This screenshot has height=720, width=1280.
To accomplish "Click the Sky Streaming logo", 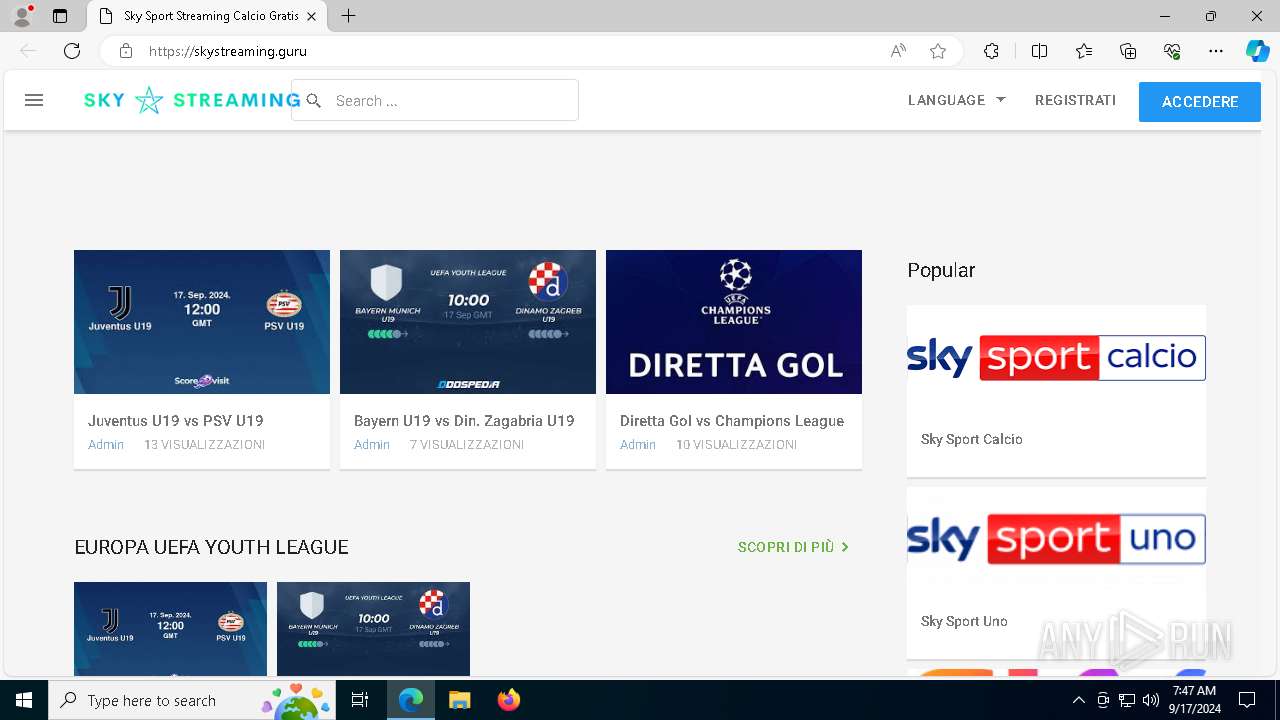I will 192,100.
